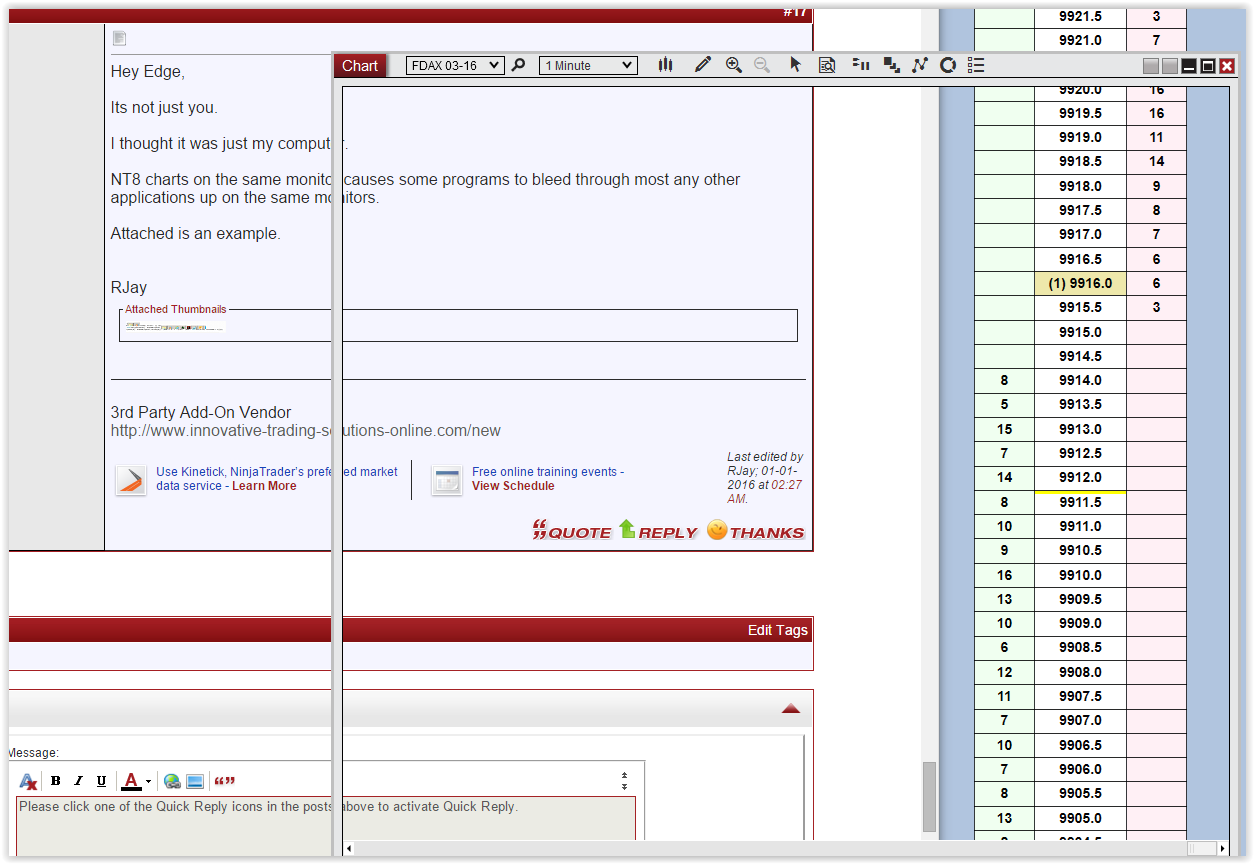The width and height of the screenshot is (1254, 864).
Task: Open the FDAX 03-16 instrument dropdown
Action: (x=455, y=65)
